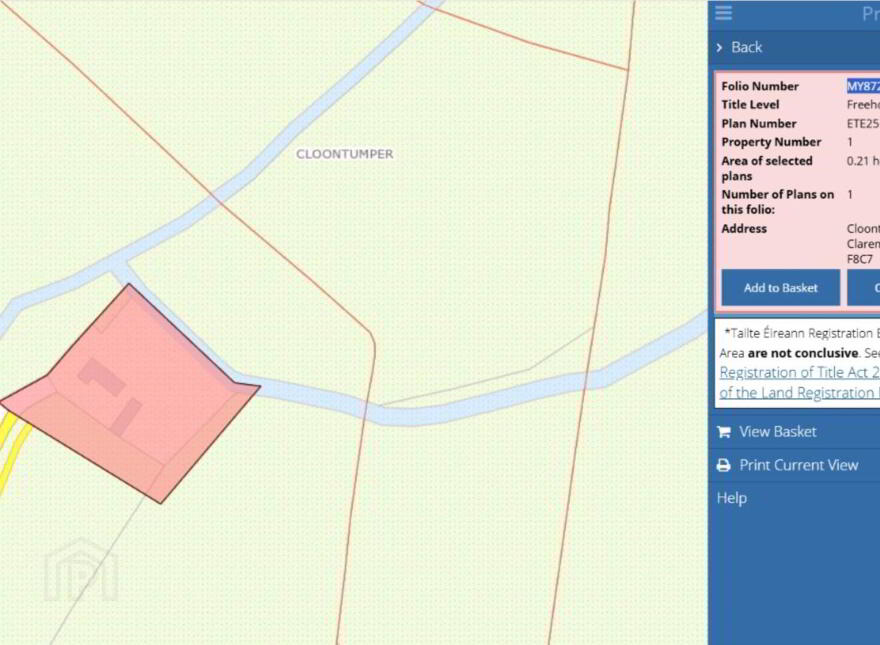Open the shopping cart basket icon
The image size is (880, 645).
[724, 432]
